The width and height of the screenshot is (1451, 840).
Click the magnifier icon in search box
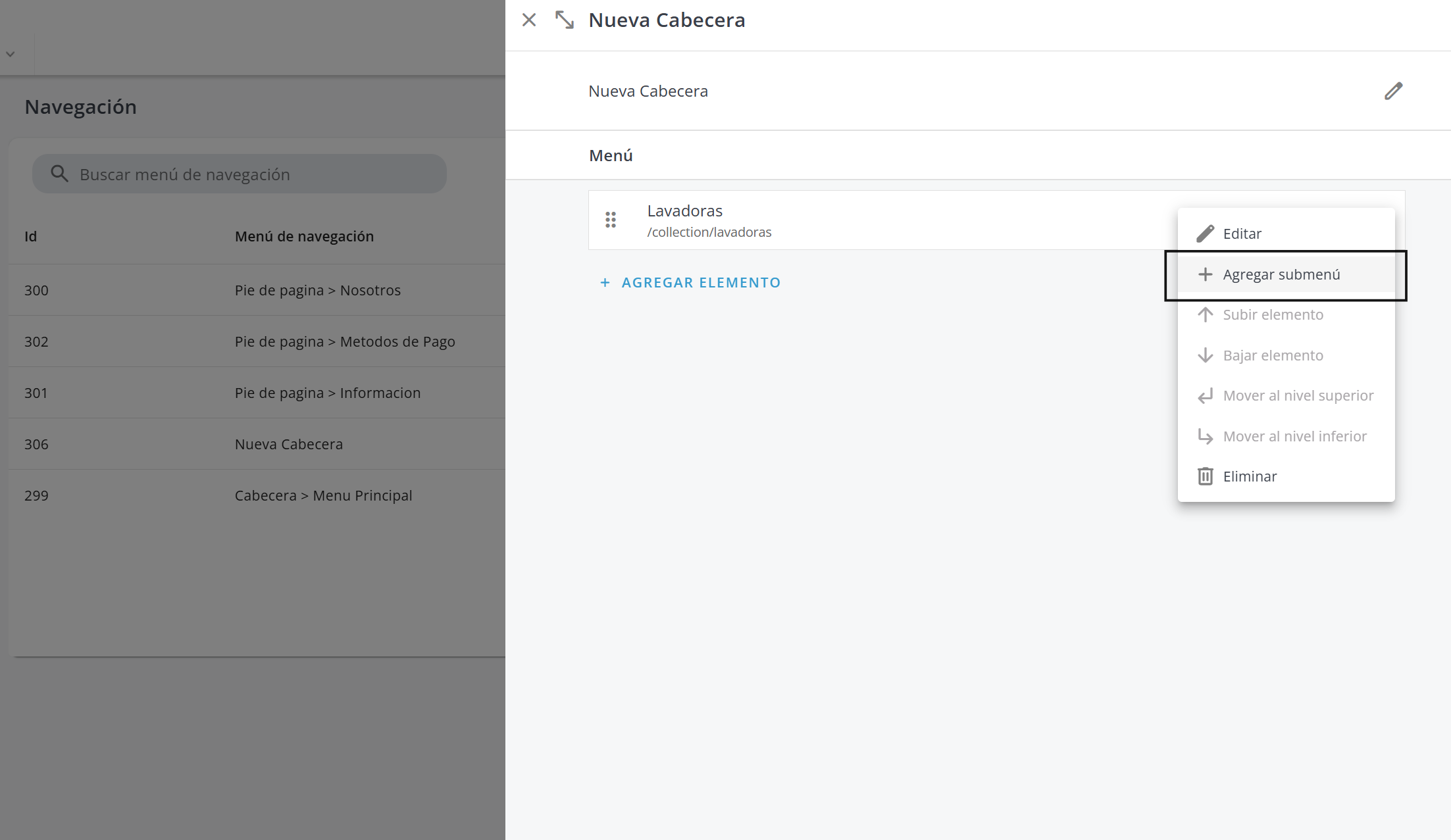click(59, 174)
